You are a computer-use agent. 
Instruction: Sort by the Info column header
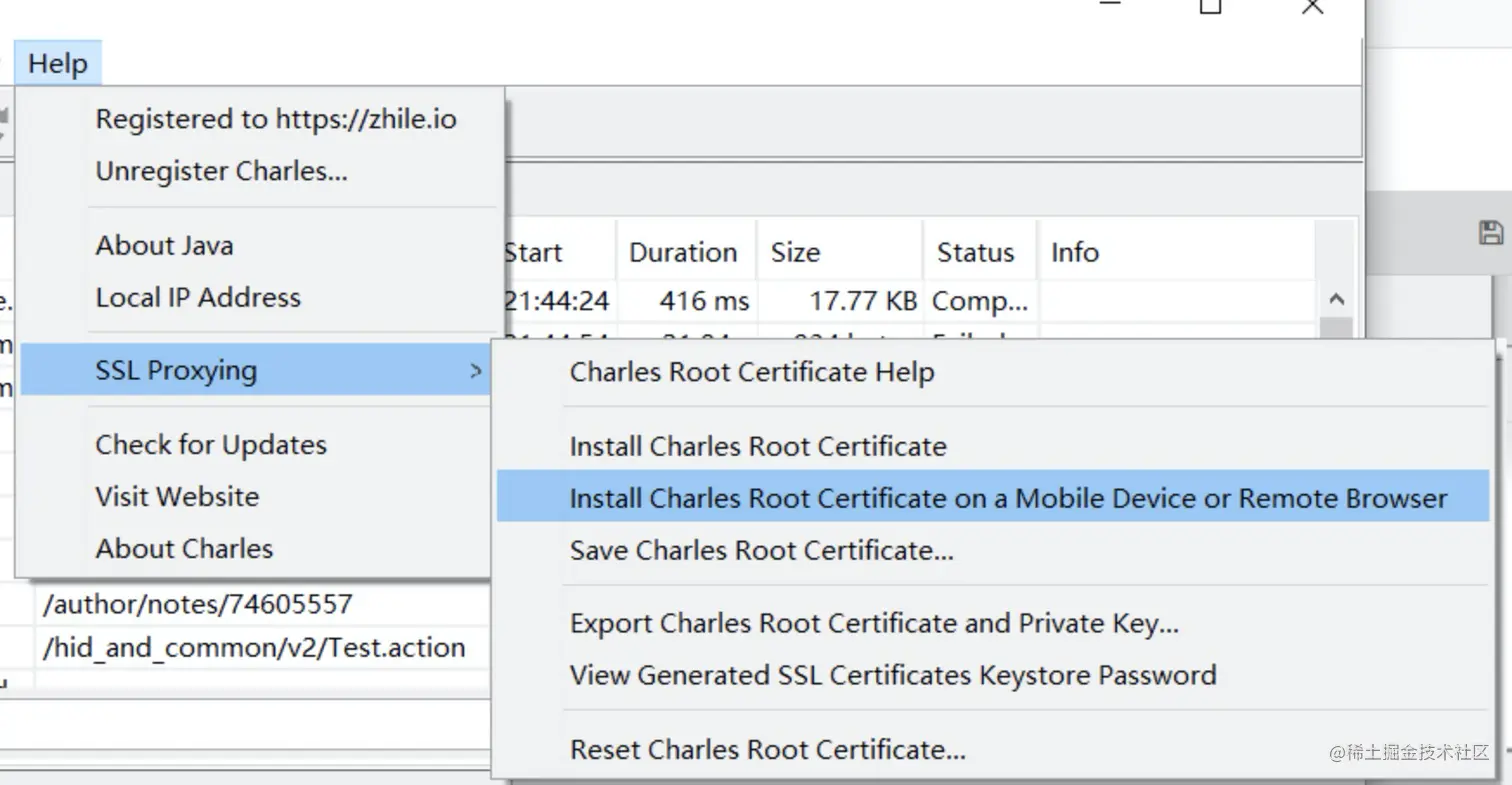pyautogui.click(x=1177, y=252)
